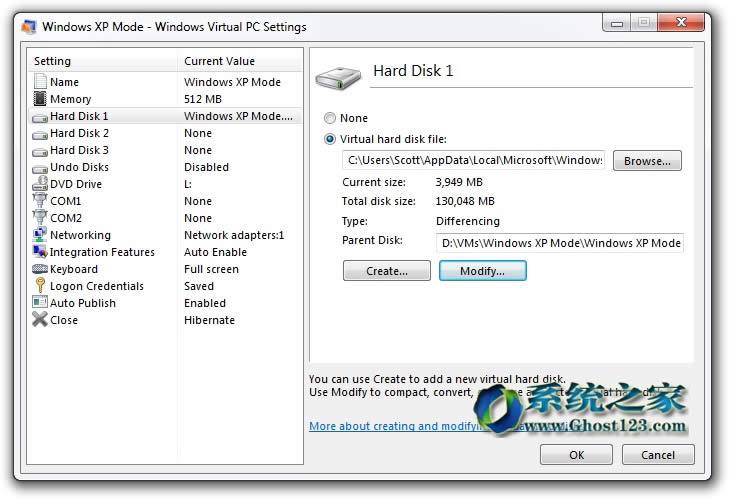Select the Virtual hard disk file option
The height and width of the screenshot is (500, 729).
click(330, 139)
